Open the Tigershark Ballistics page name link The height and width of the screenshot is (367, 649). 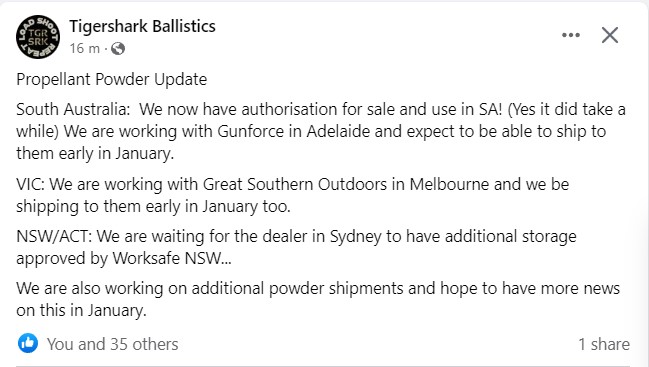tap(142, 26)
